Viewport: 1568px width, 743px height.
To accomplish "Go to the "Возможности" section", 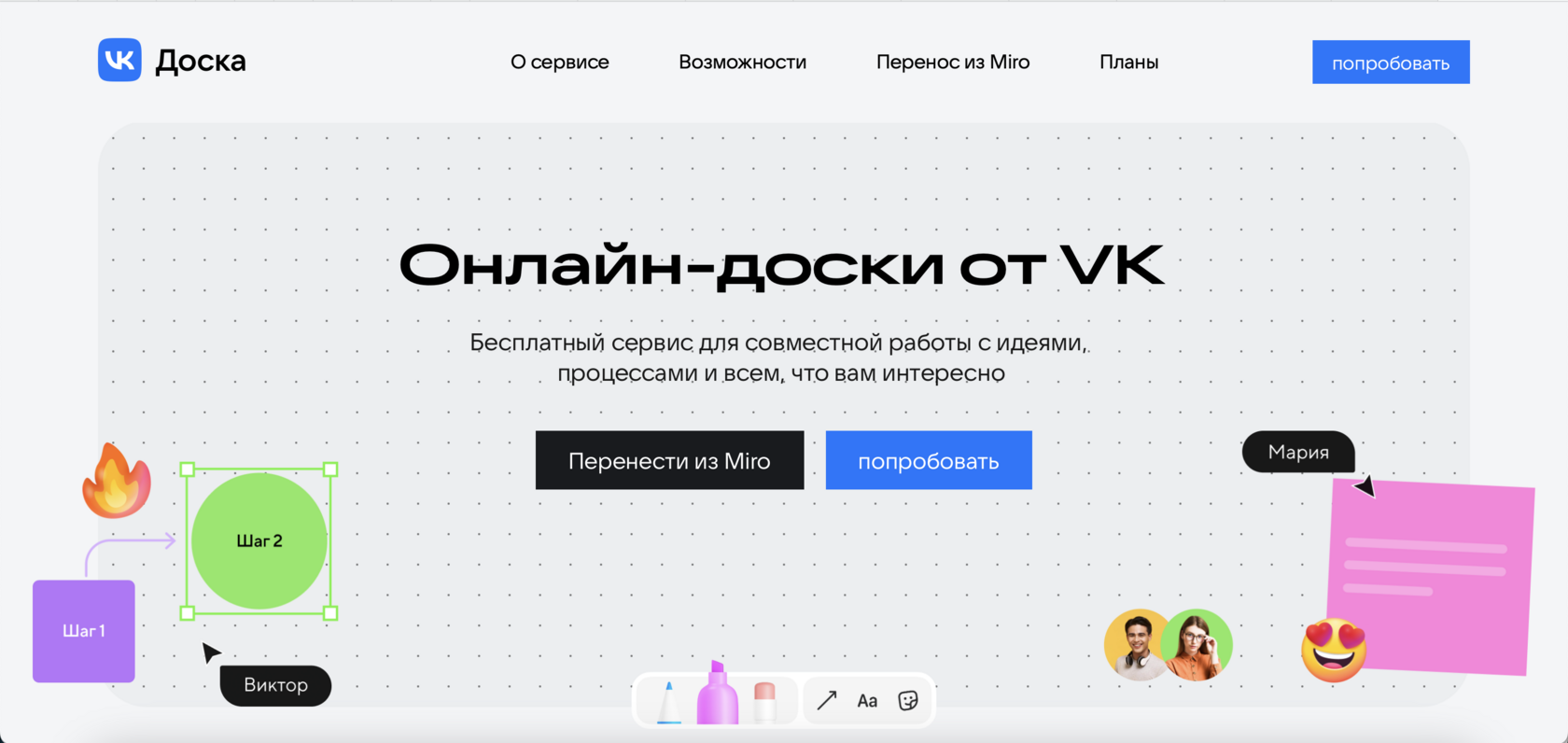I will [x=743, y=62].
